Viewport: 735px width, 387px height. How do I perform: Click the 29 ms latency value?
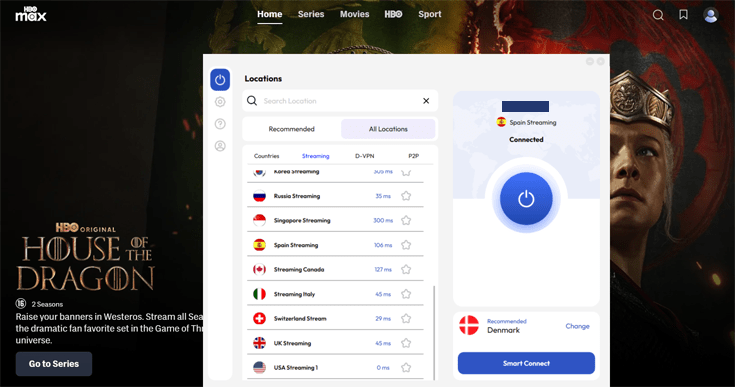point(383,319)
